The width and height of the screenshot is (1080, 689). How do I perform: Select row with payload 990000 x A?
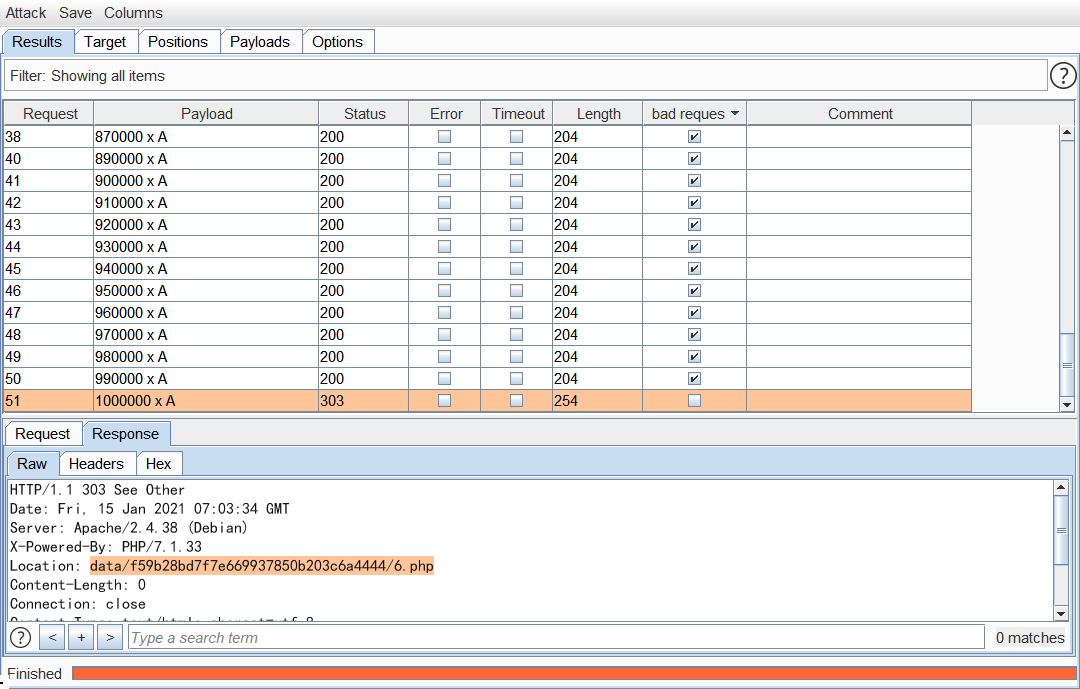(x=488, y=379)
